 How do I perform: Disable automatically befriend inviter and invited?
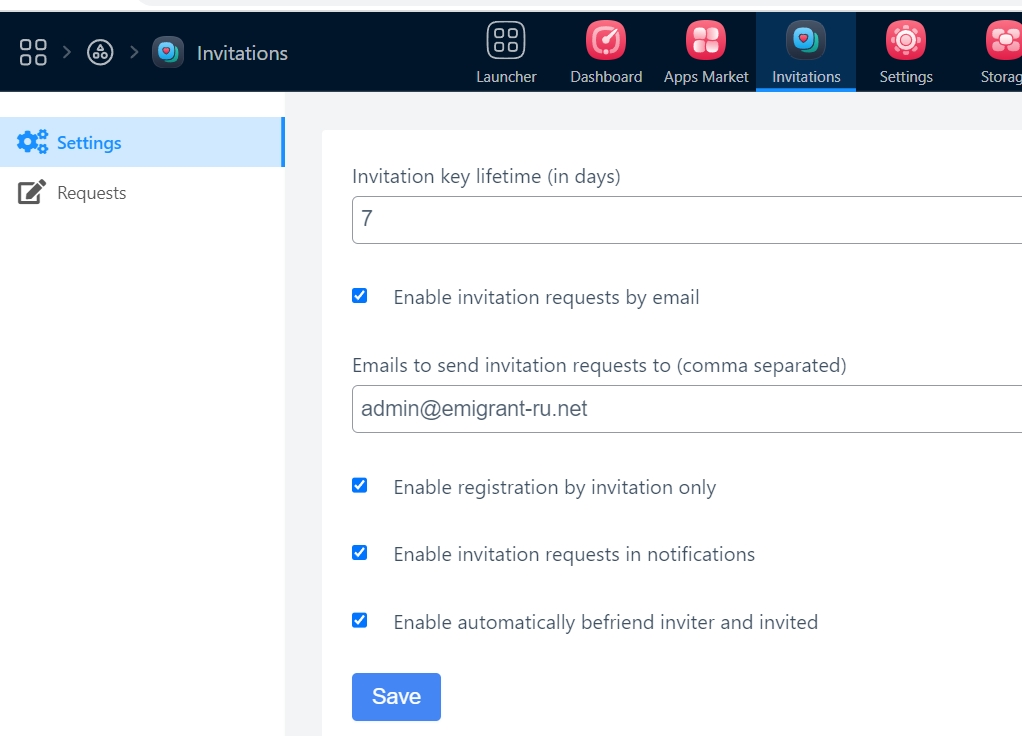pos(360,621)
